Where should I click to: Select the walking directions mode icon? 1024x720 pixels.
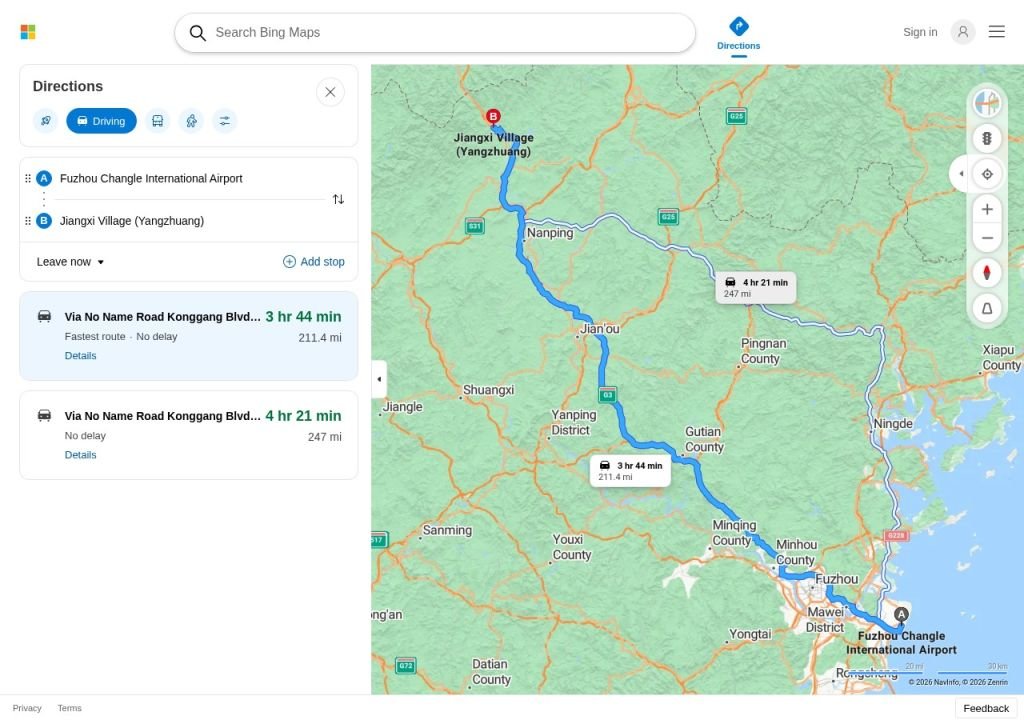coord(191,121)
